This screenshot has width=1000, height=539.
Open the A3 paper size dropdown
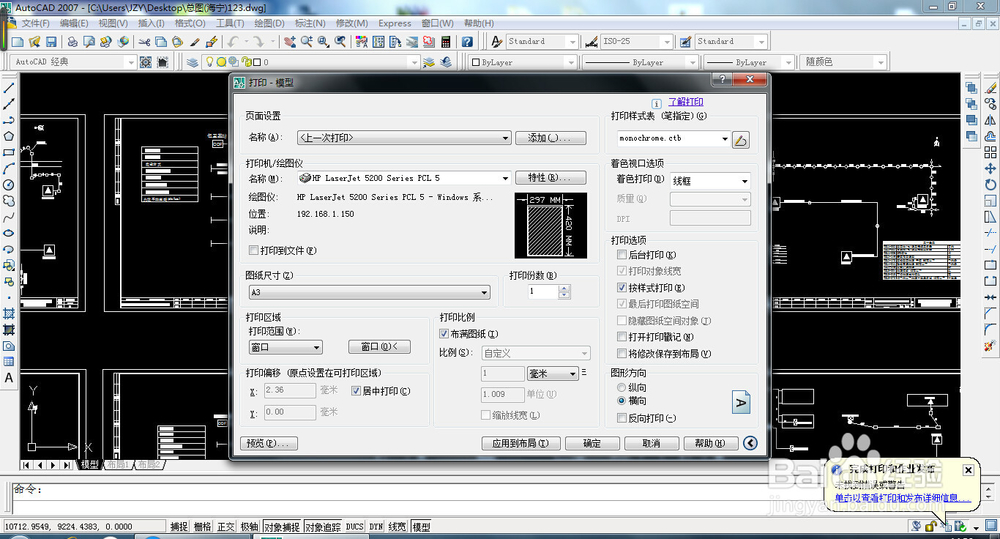coord(369,292)
